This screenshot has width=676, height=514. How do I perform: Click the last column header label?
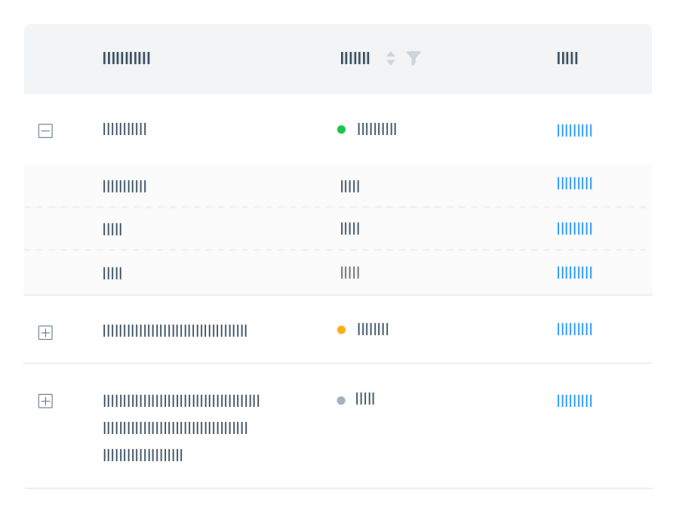click(567, 58)
